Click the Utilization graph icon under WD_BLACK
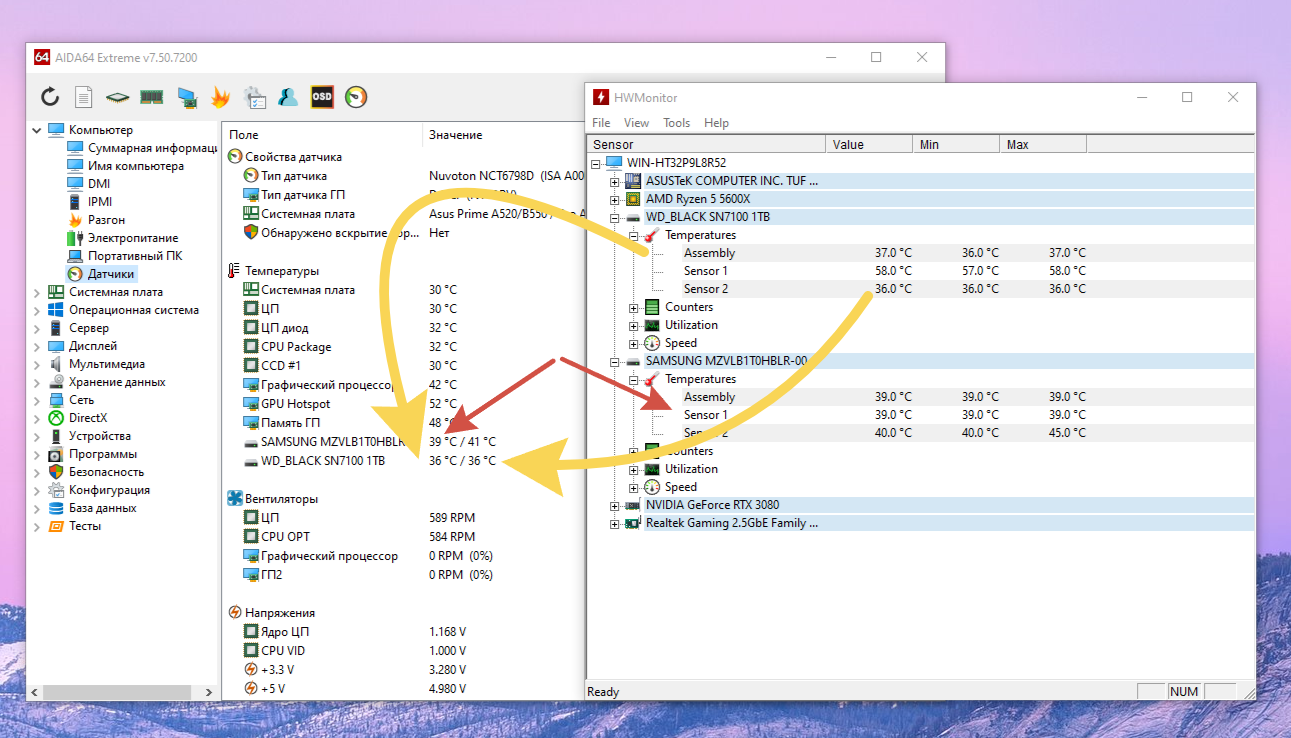 pos(652,325)
